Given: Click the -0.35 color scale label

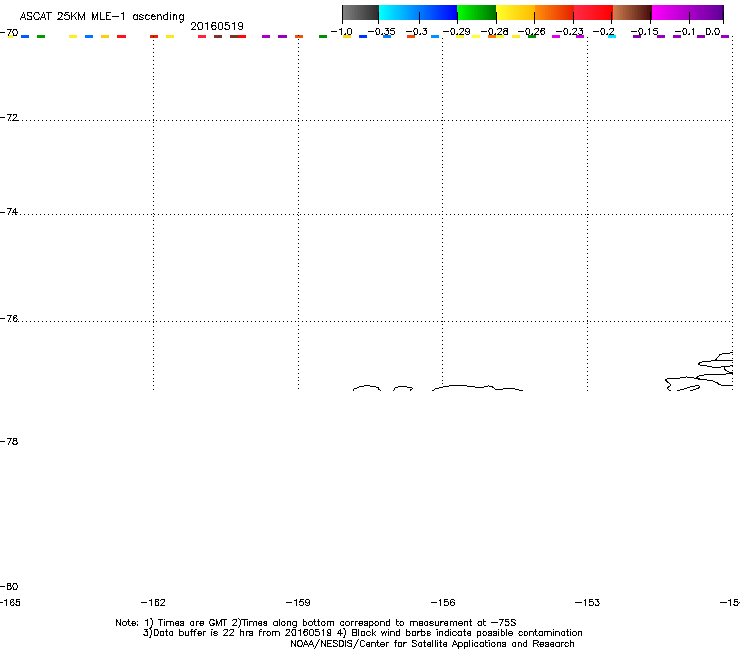Looking at the screenshot, I should tap(381, 32).
